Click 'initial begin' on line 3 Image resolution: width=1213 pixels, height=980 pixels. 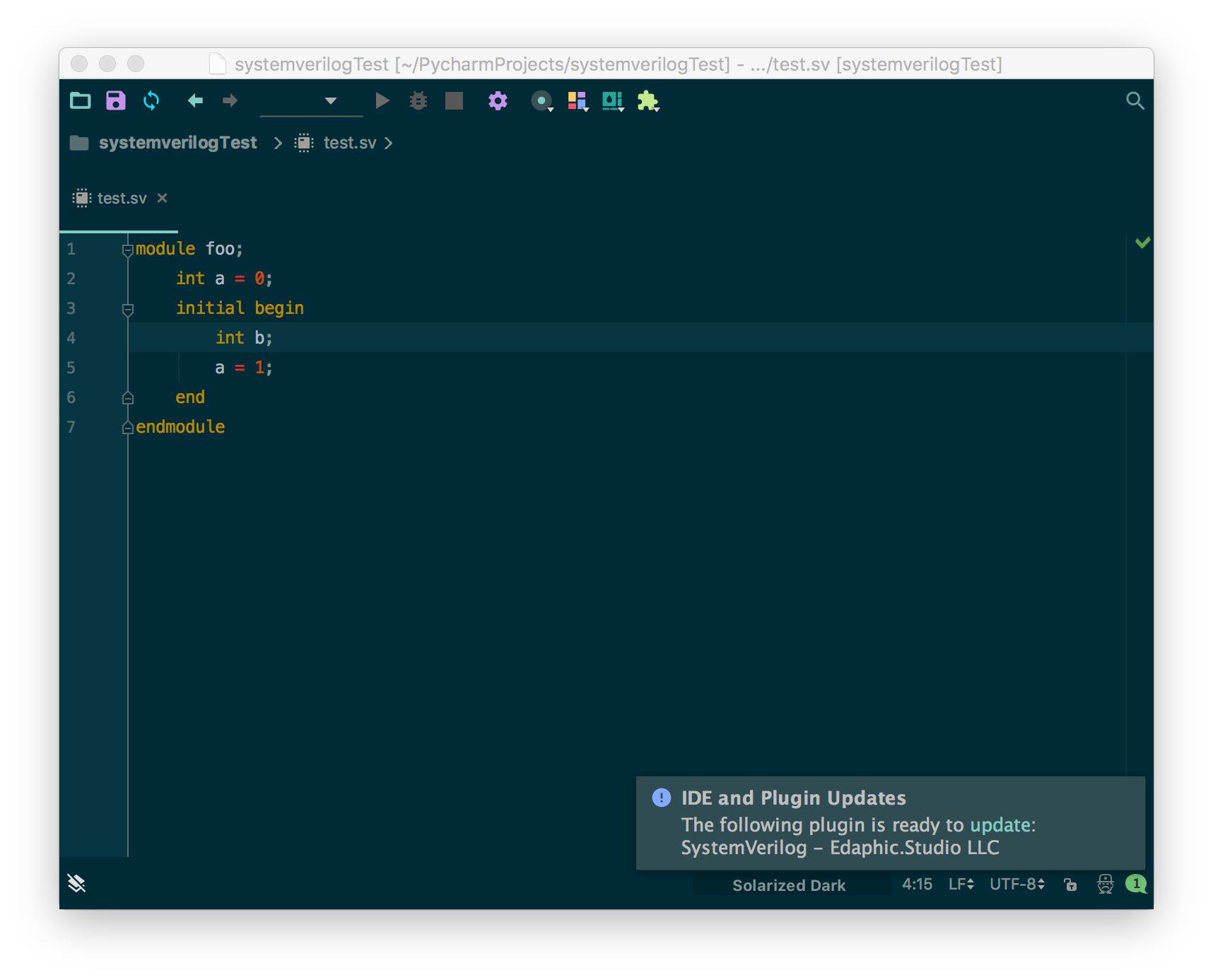[240, 308]
